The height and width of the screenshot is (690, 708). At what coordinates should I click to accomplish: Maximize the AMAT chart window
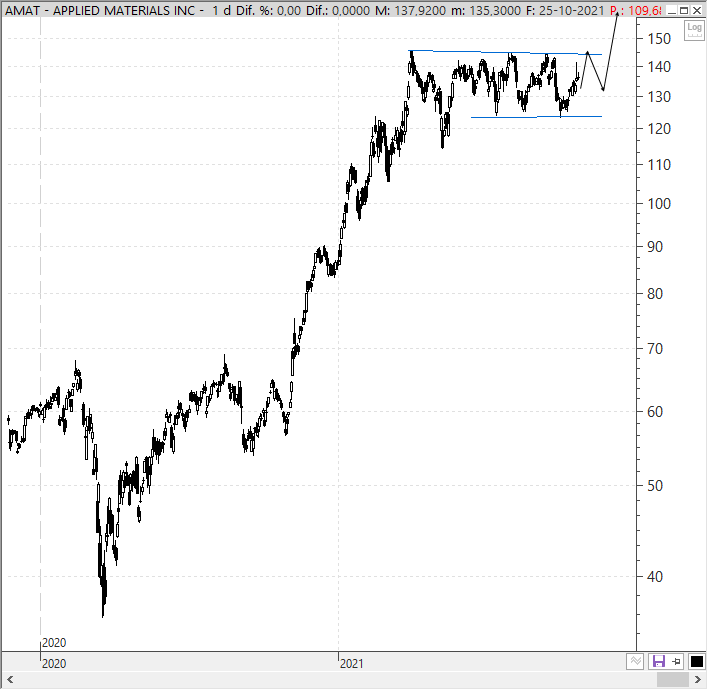pyautogui.click(x=685, y=10)
